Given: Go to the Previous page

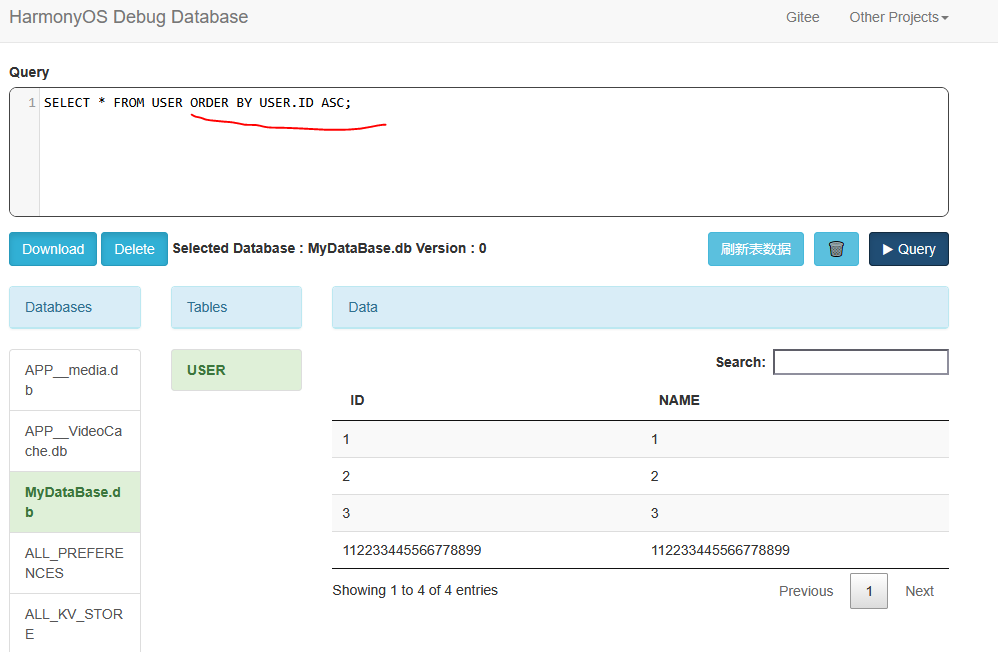Looking at the screenshot, I should (x=805, y=591).
